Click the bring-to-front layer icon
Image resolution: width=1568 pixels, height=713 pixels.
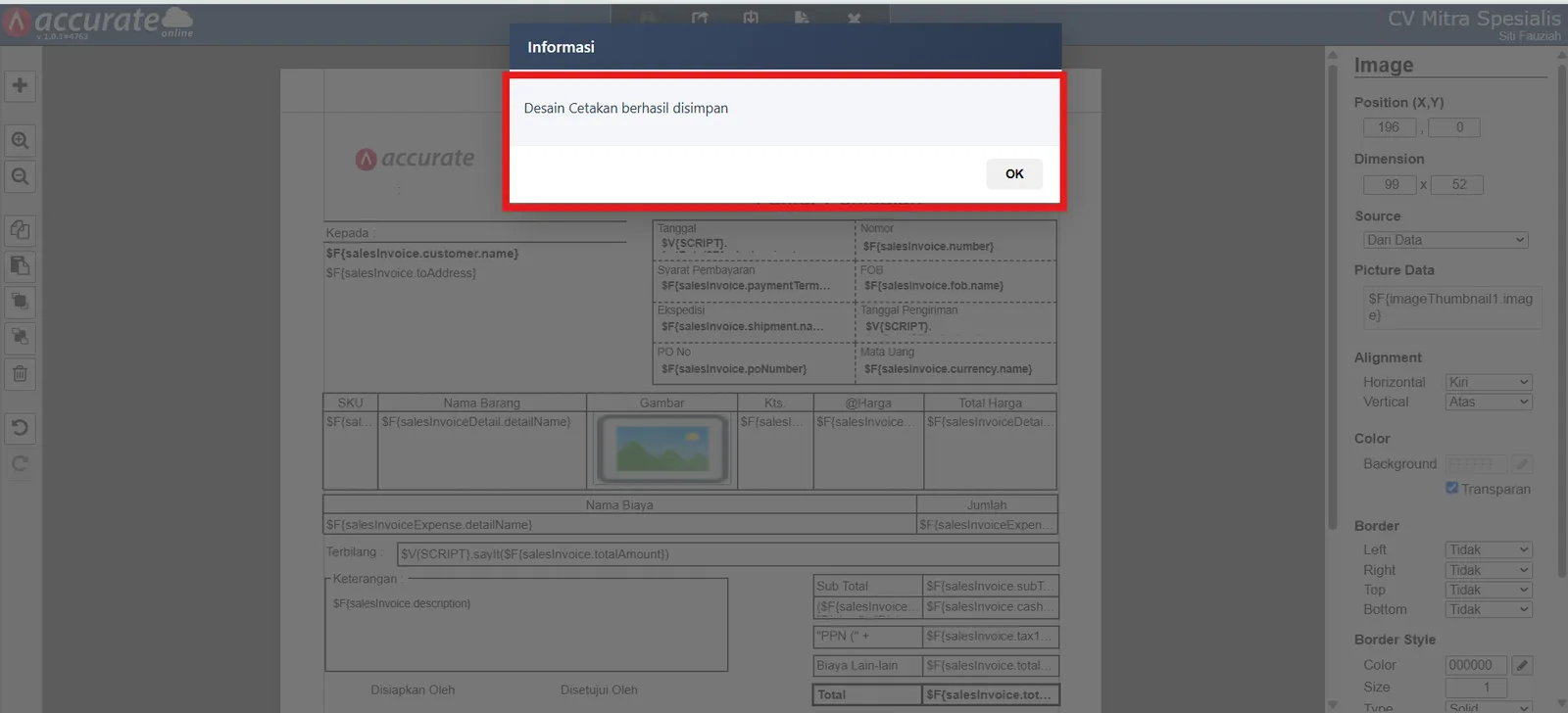[x=20, y=301]
